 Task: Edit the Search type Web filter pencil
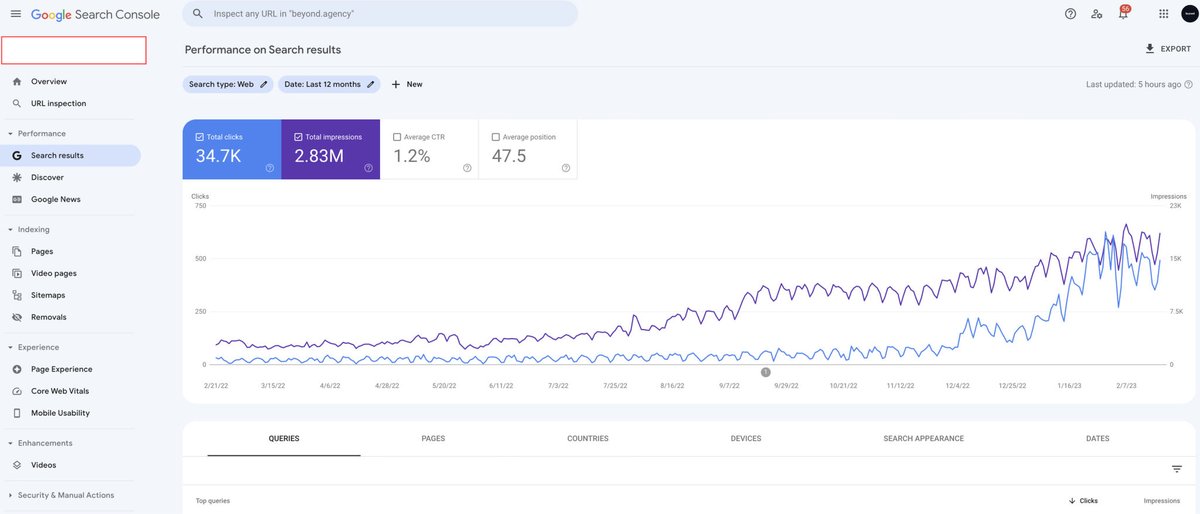coord(264,84)
